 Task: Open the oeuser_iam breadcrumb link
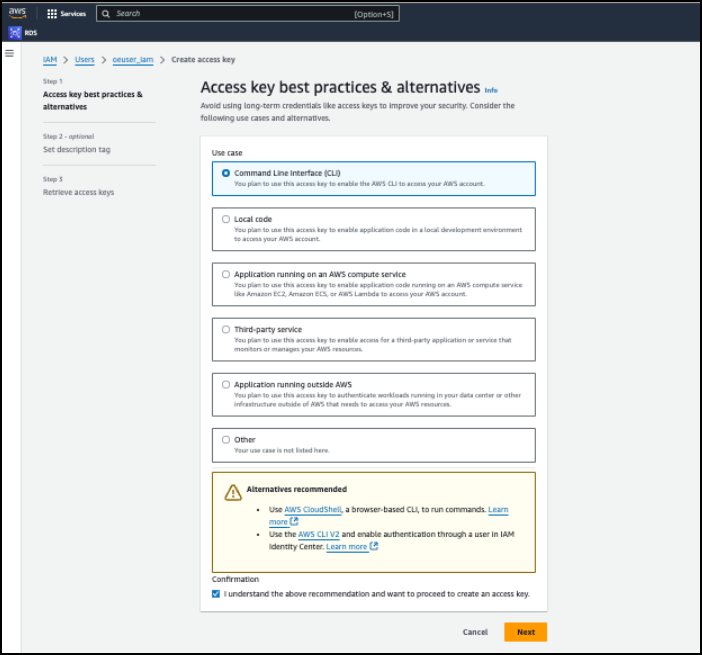[x=132, y=60]
